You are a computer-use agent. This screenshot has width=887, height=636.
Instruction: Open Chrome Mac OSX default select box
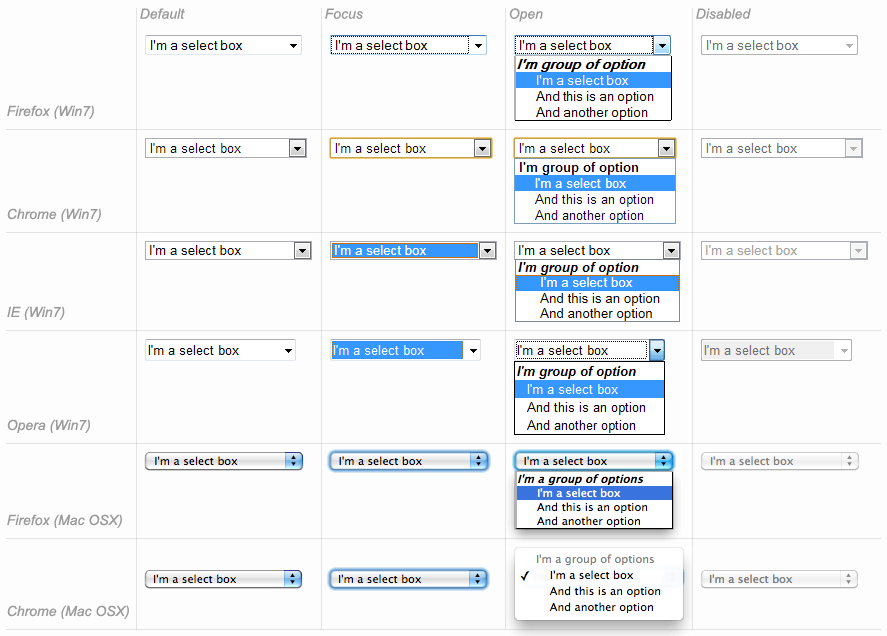223,579
